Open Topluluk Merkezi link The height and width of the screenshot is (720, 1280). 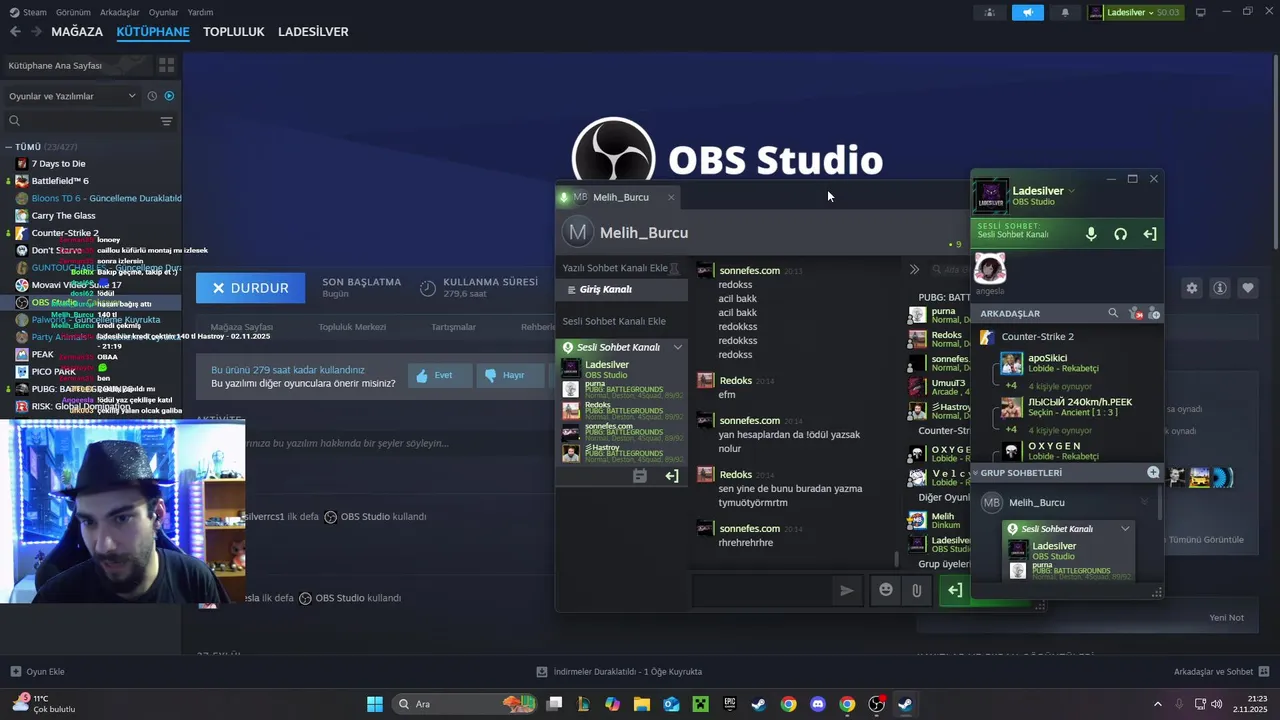click(x=352, y=327)
